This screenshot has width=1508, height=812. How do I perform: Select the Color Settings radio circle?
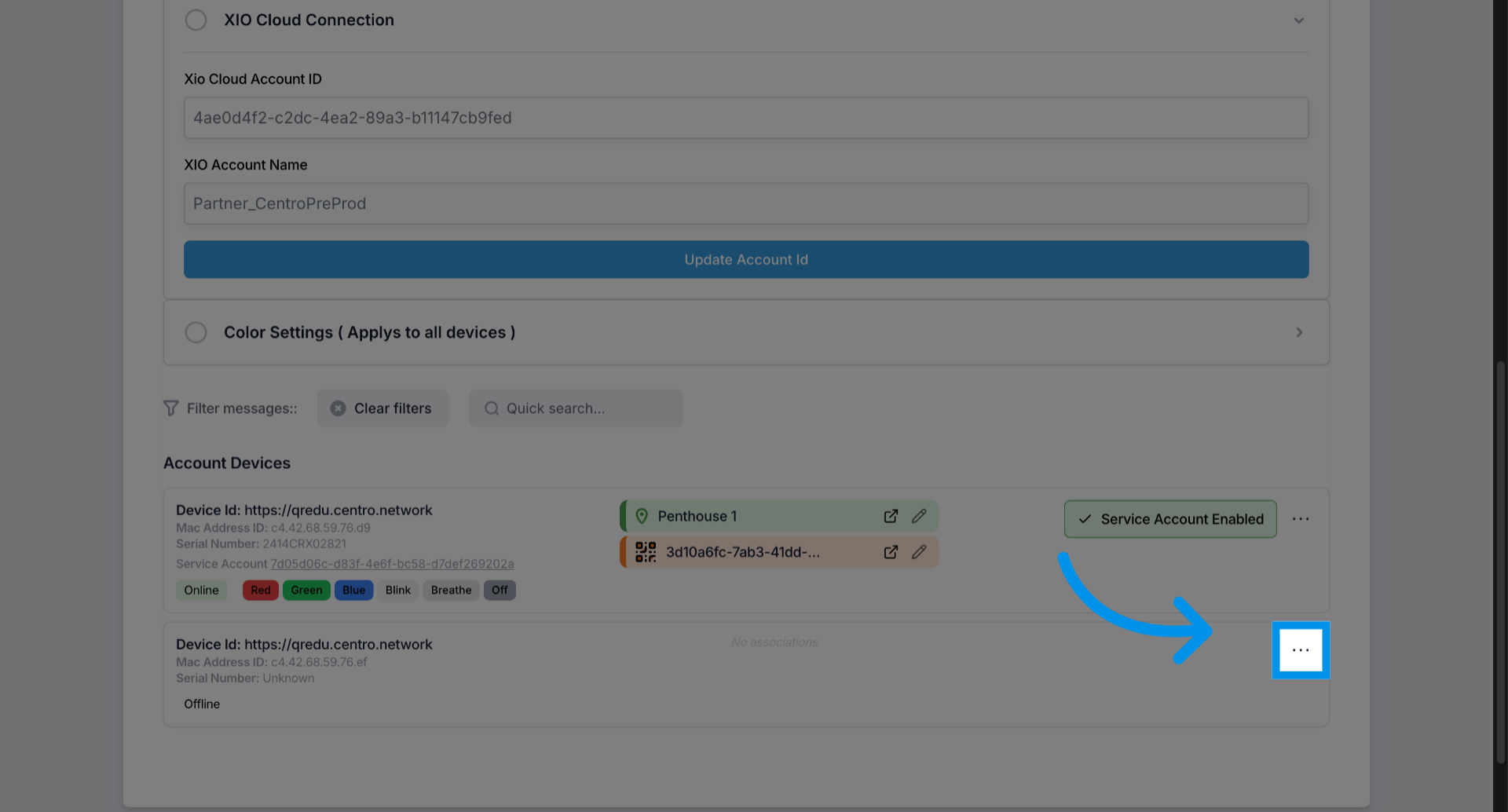[x=196, y=332]
